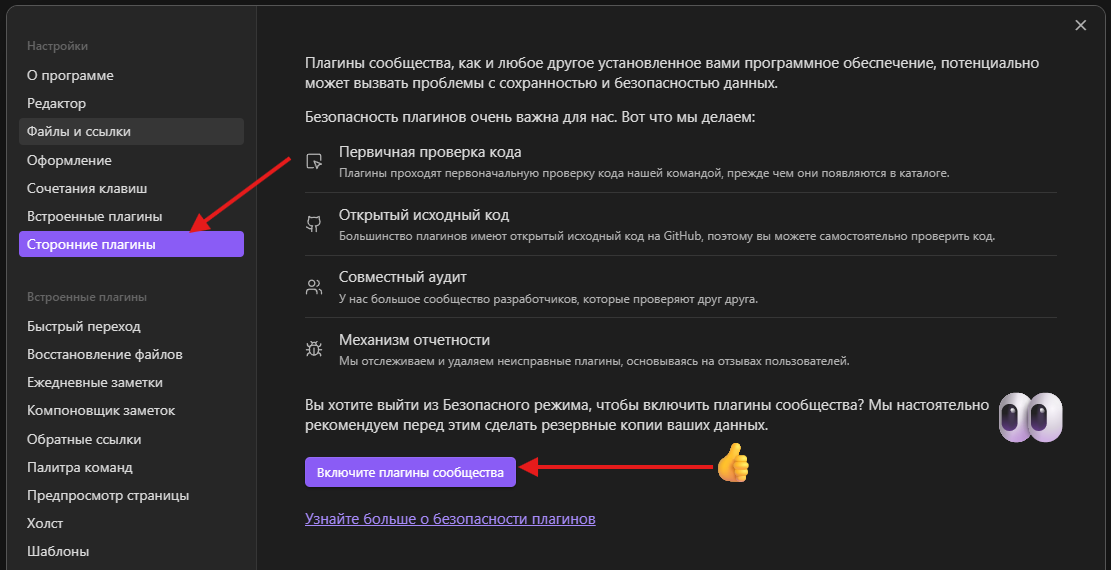This screenshot has width=1111, height=570.
Task: Select «Палитра команд» in the sidebar
Action: [80, 467]
